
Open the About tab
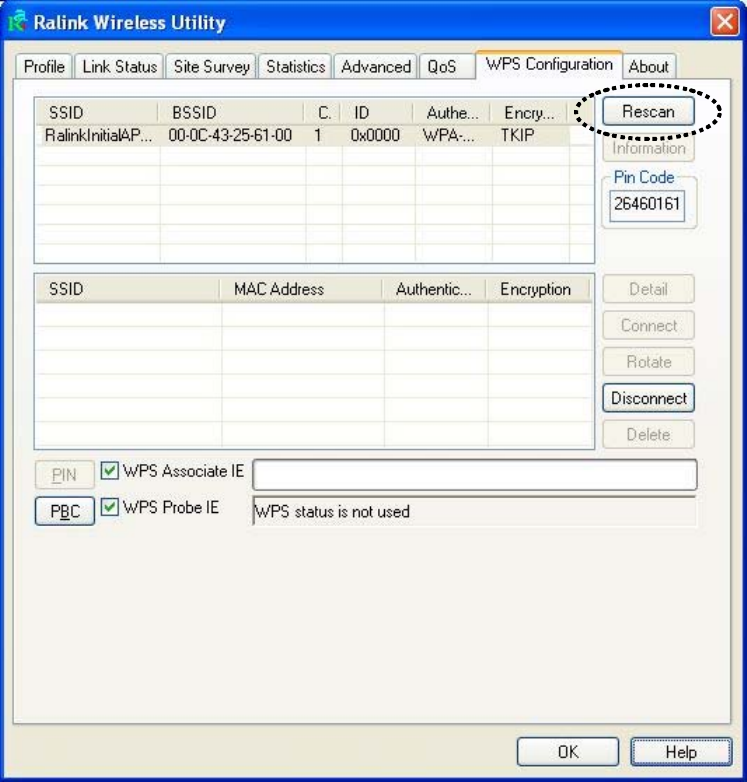648,66
